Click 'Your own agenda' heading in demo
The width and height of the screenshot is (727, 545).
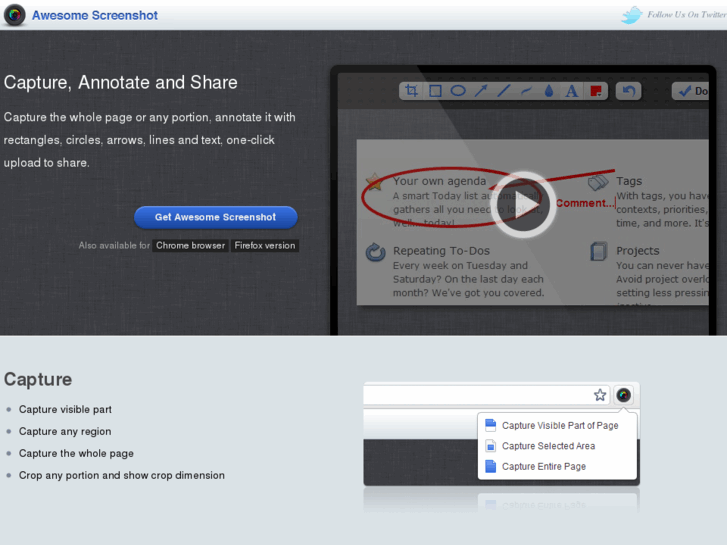tap(440, 181)
